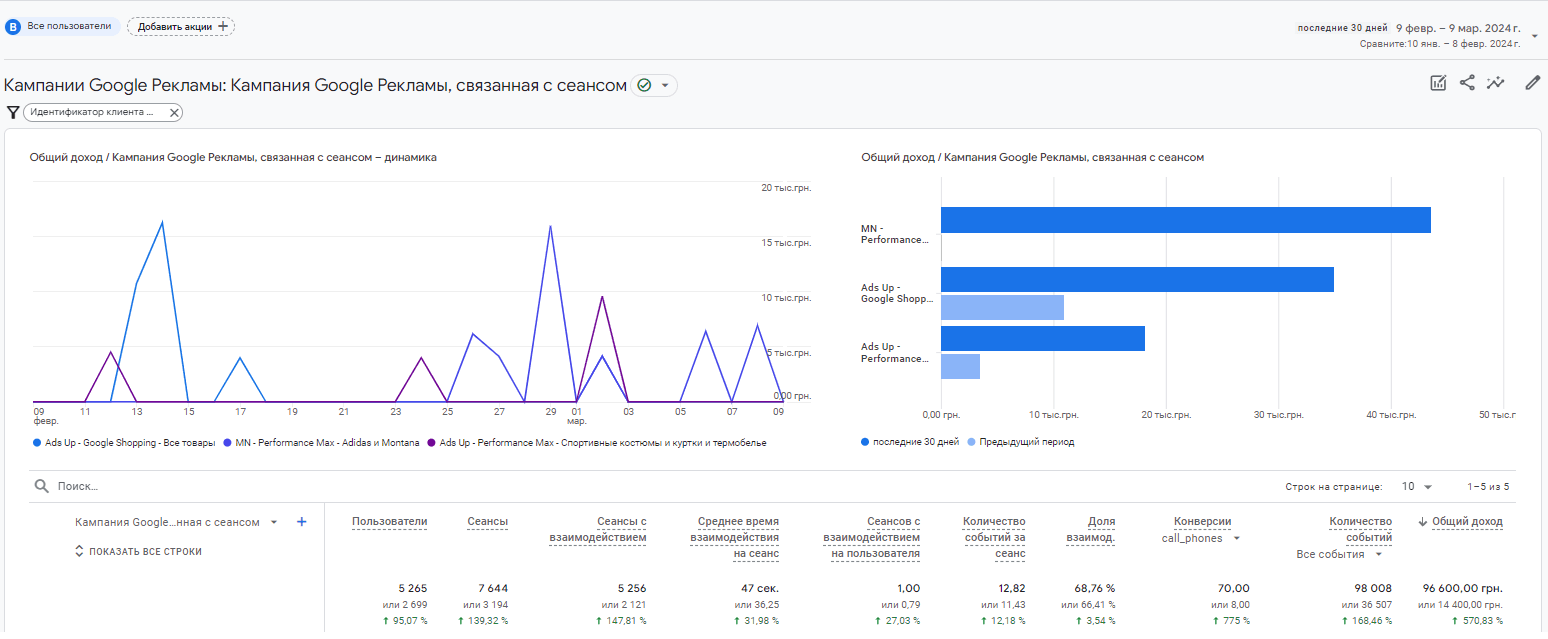The height and width of the screenshot is (639, 1548).
Task: Click the Конверсии column header
Action: click(x=1202, y=521)
